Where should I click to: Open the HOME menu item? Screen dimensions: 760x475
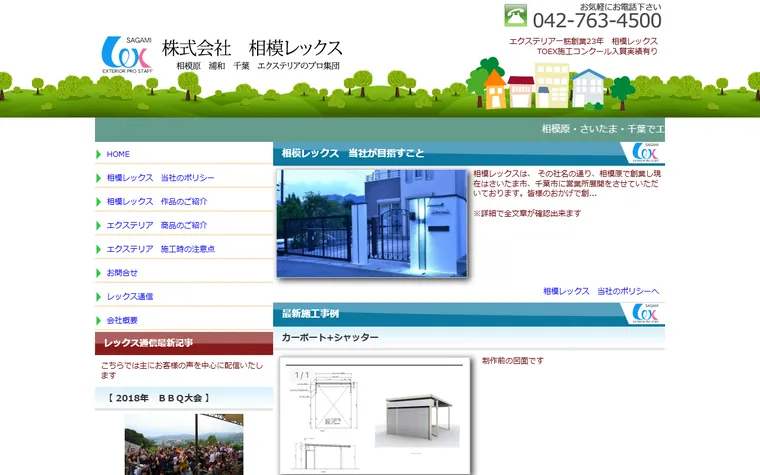[x=118, y=154]
